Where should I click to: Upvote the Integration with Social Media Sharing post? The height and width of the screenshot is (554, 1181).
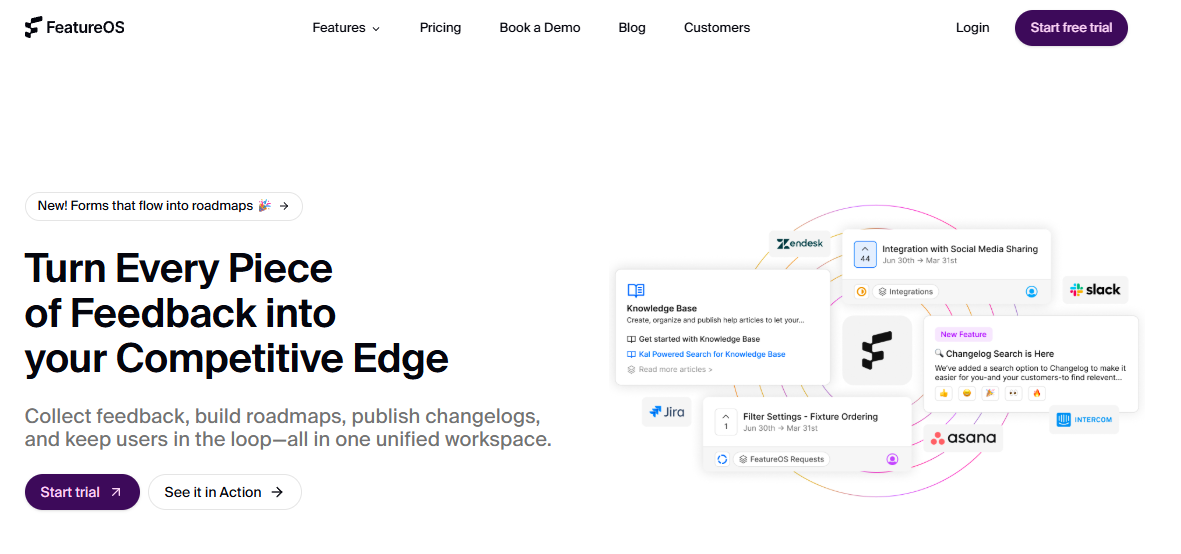(x=865, y=254)
